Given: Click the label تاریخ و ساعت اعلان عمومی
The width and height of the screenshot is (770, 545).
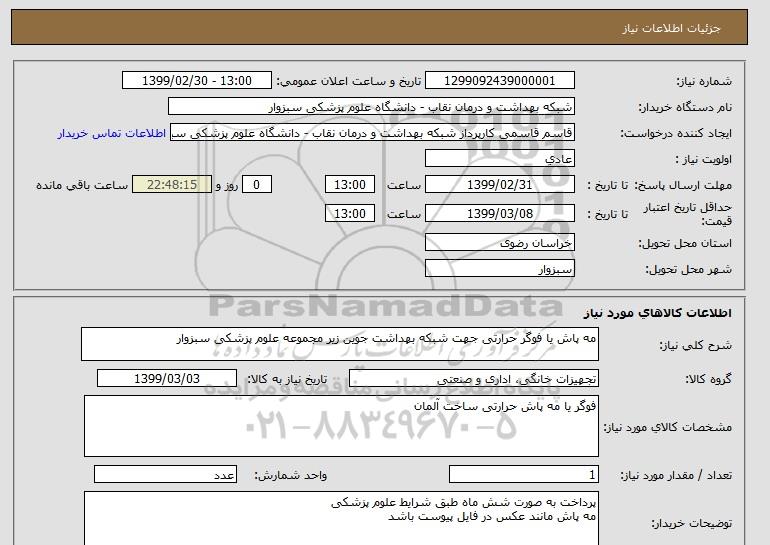Looking at the screenshot, I should tap(349, 81).
